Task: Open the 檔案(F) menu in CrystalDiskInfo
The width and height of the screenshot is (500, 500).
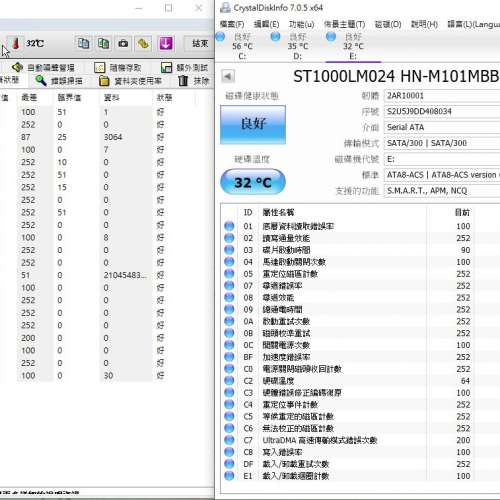Action: 232,24
